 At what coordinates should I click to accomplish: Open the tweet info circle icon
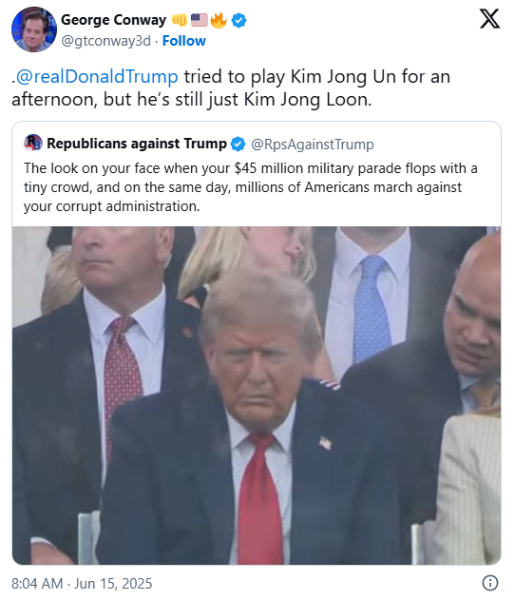pos(490,583)
